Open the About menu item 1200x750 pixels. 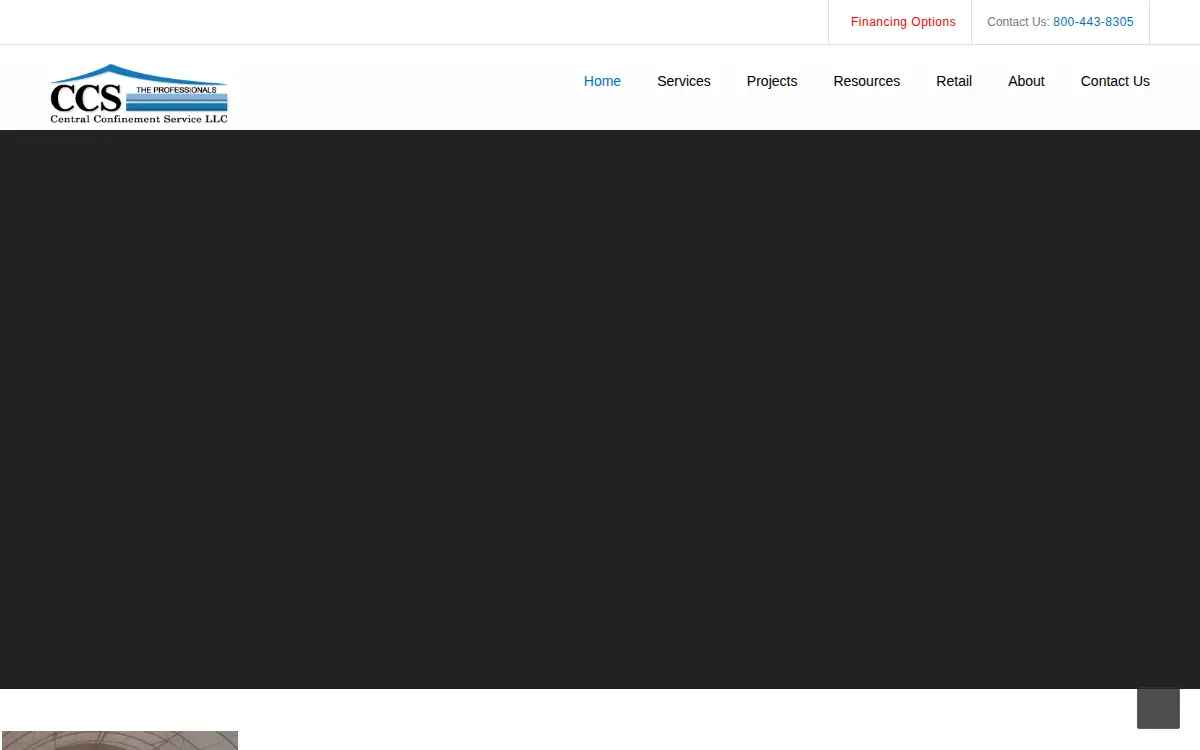tap(1026, 81)
